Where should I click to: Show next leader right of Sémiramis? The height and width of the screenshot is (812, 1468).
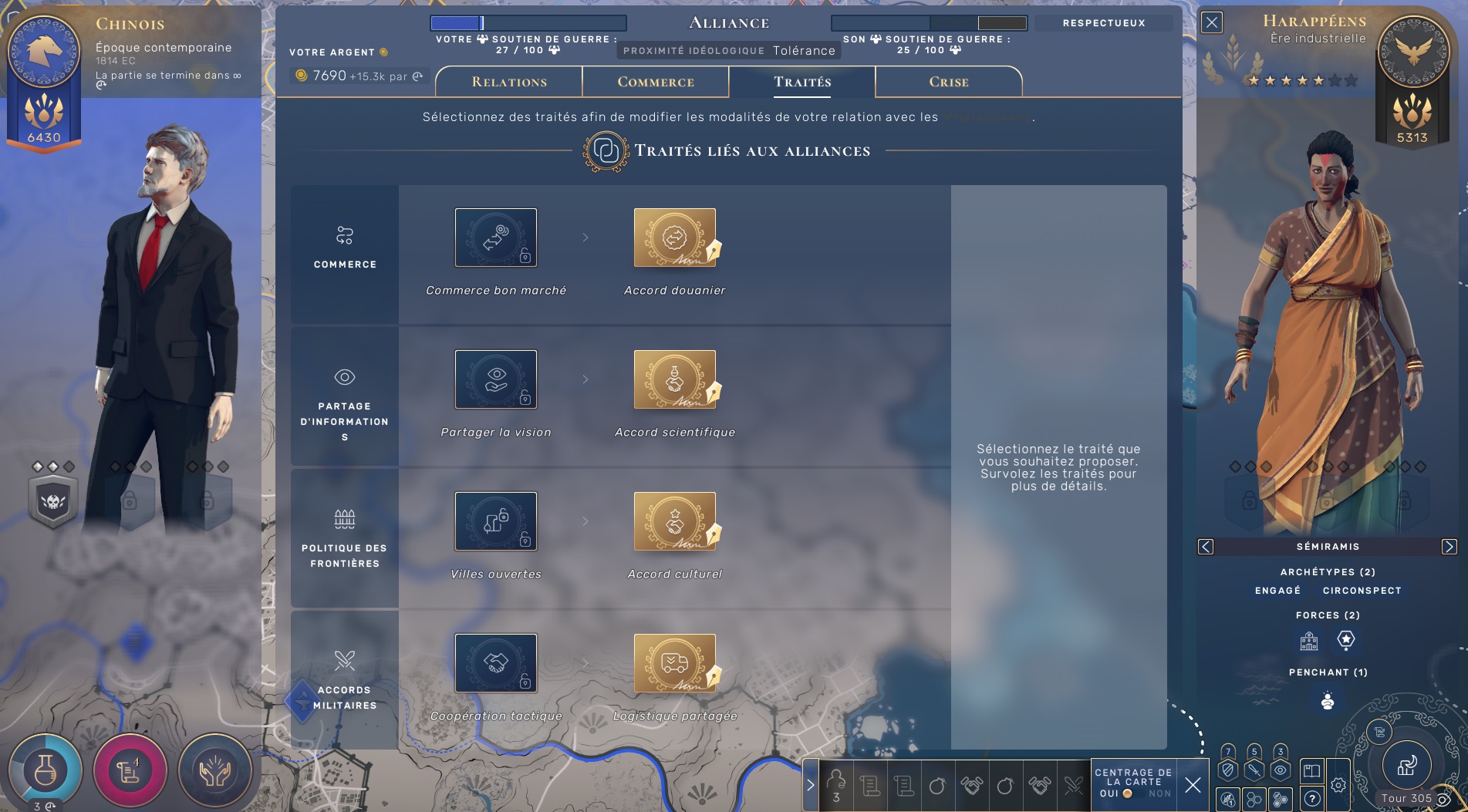point(1449,547)
